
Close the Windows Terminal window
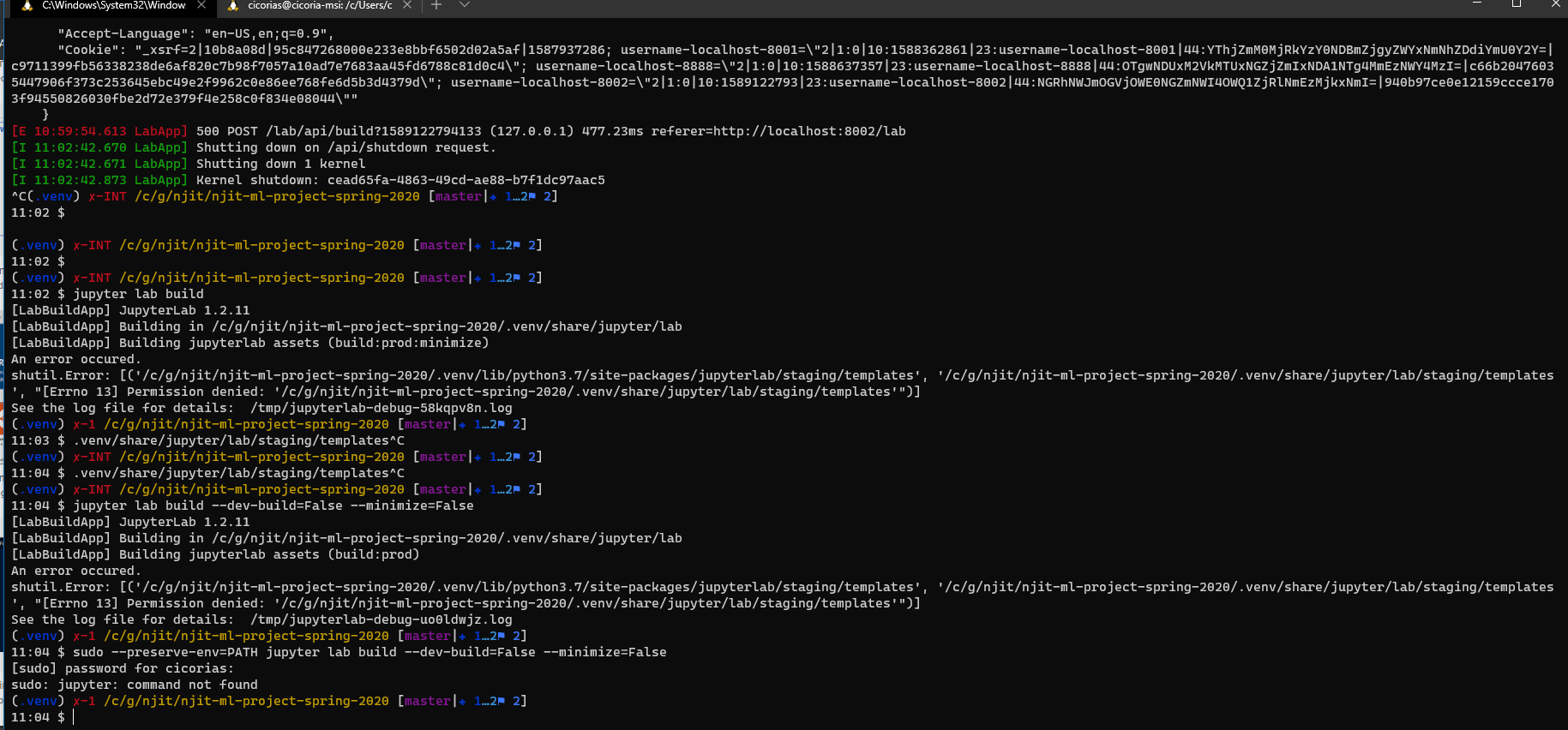[1555, 4]
